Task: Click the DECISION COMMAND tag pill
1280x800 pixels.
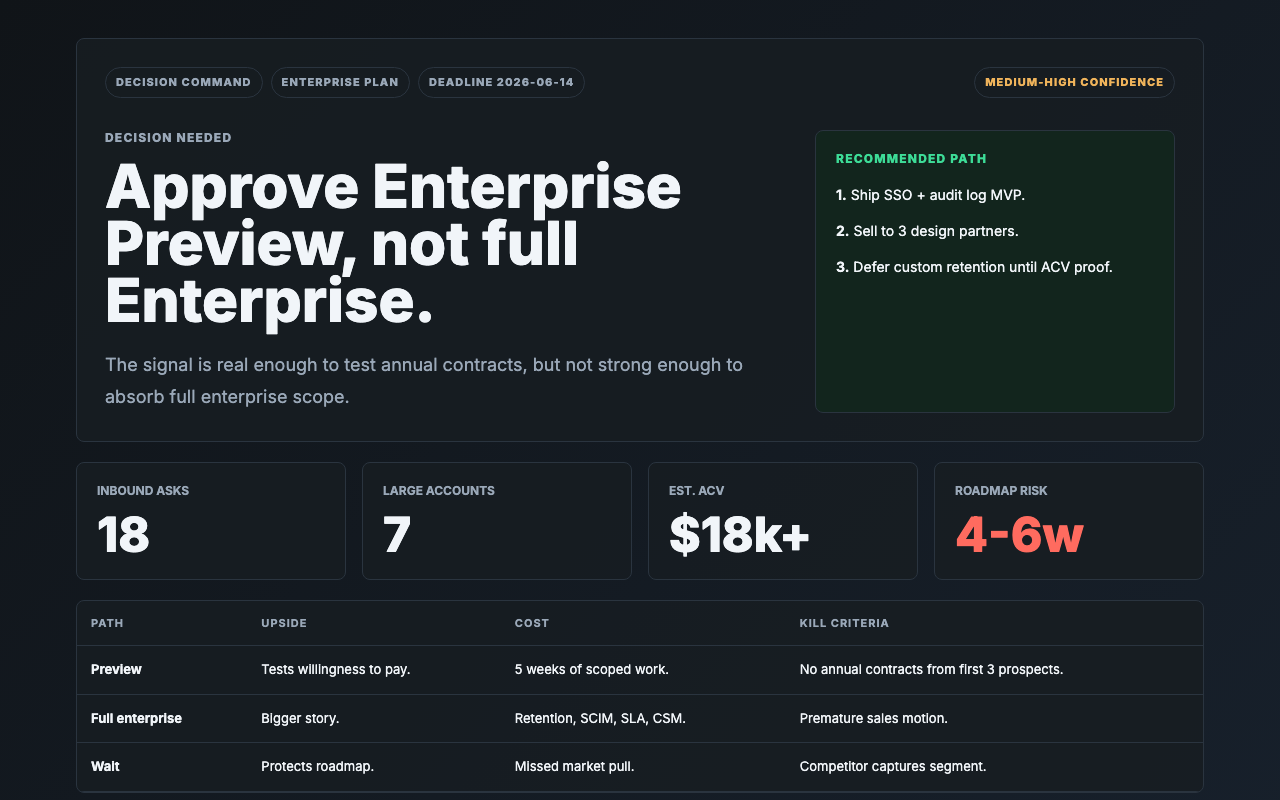Action: coord(184,82)
